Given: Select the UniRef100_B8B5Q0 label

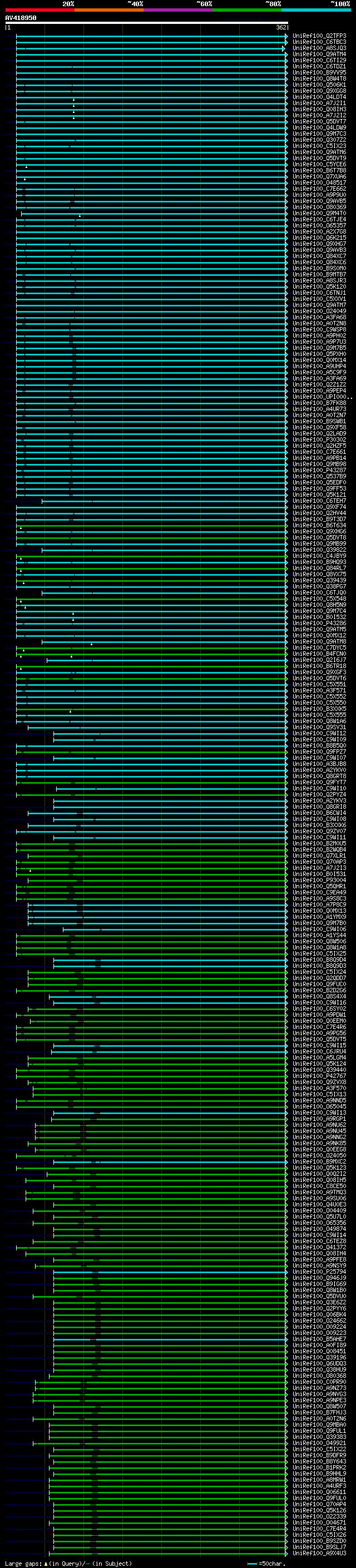Looking at the screenshot, I should 319,746.
